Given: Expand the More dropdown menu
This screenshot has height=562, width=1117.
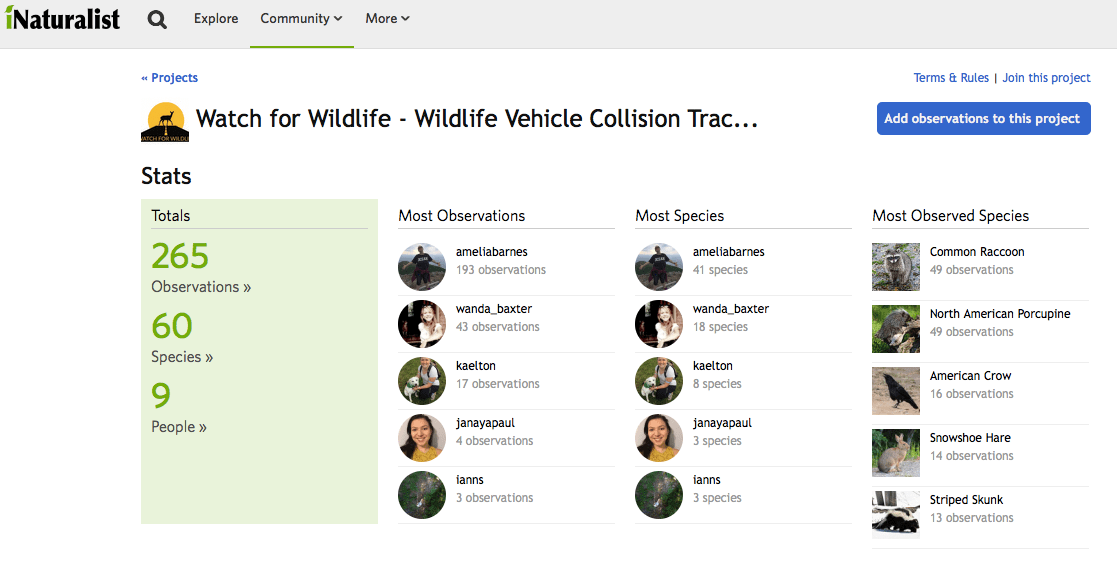Looking at the screenshot, I should click(x=388, y=19).
